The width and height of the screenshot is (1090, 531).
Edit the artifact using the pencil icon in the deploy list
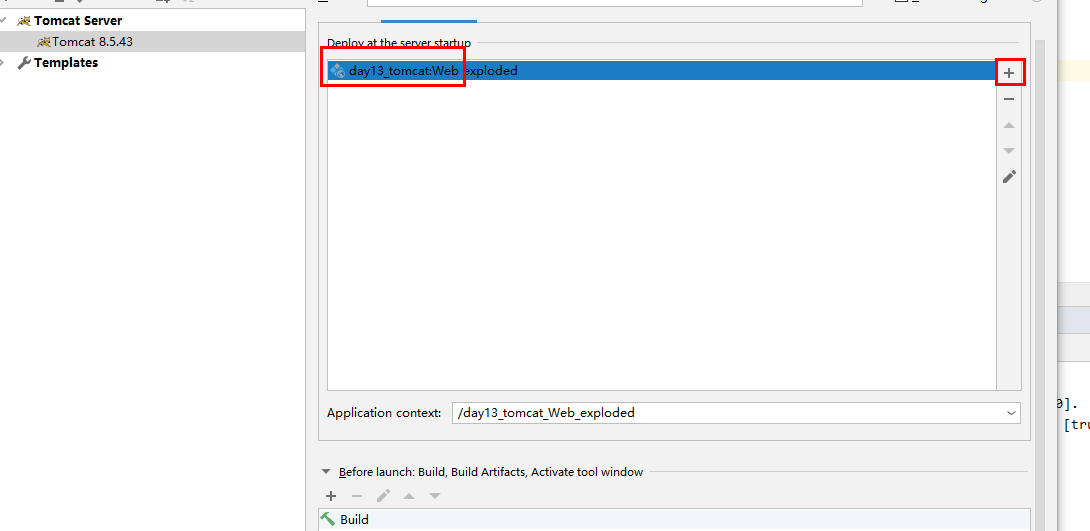tap(1009, 177)
